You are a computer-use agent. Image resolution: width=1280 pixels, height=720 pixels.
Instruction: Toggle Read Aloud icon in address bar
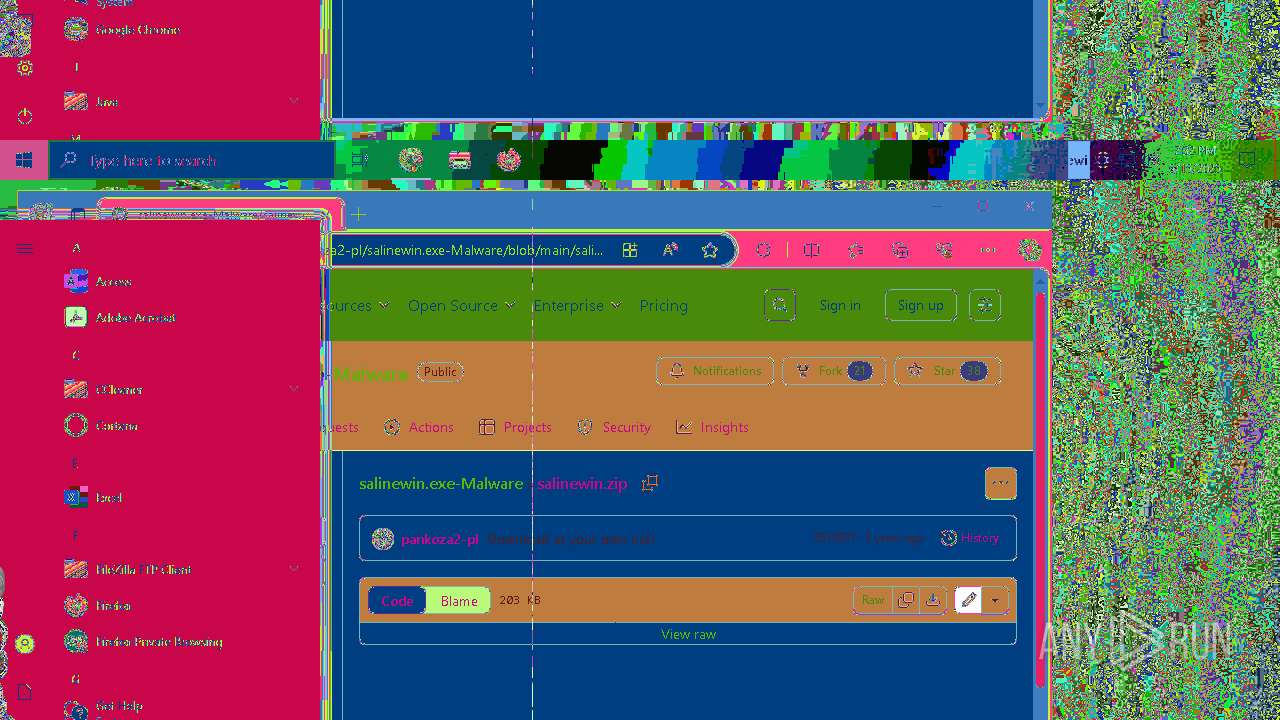pos(670,250)
